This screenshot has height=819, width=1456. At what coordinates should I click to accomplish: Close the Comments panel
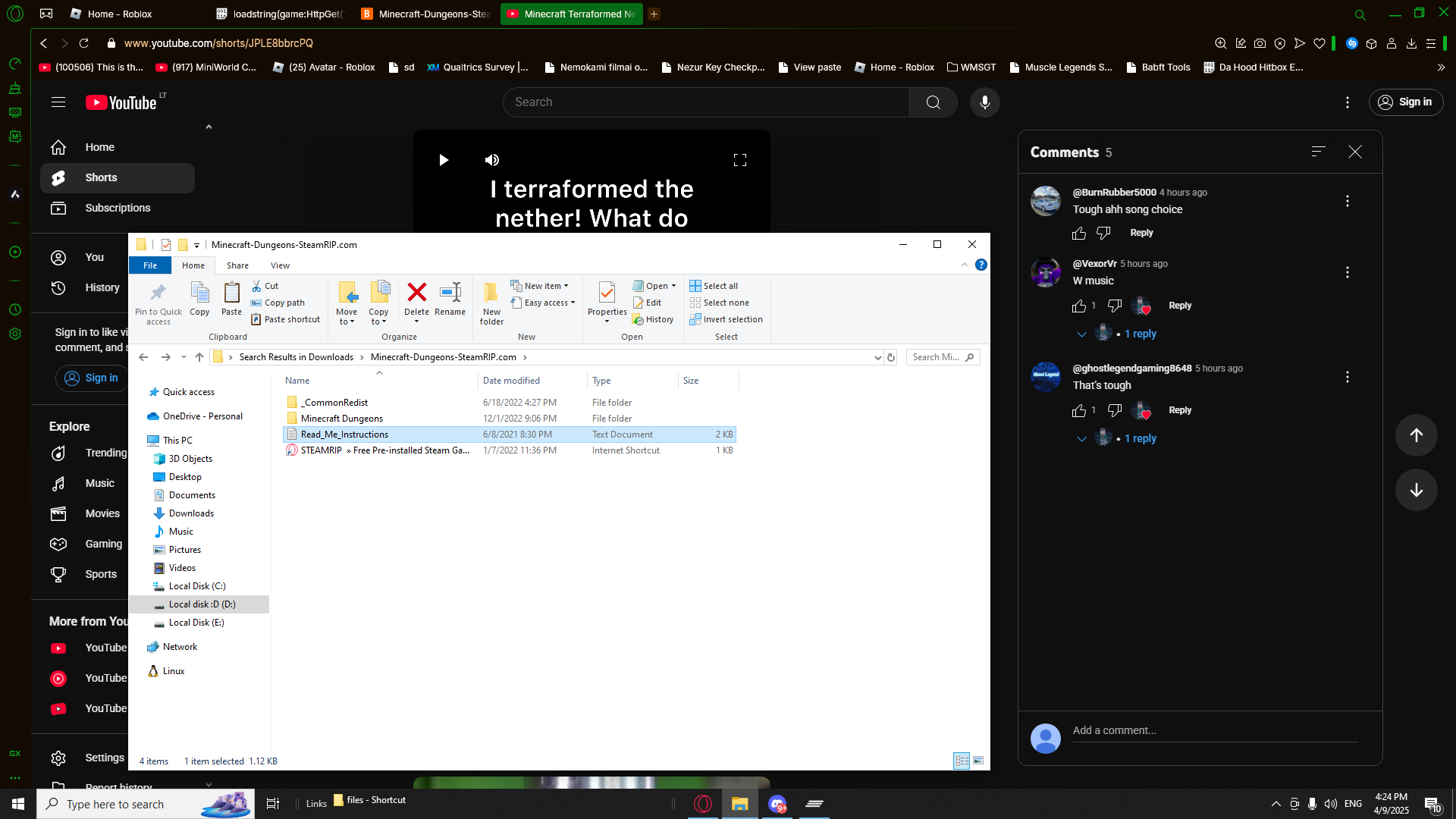click(x=1354, y=152)
